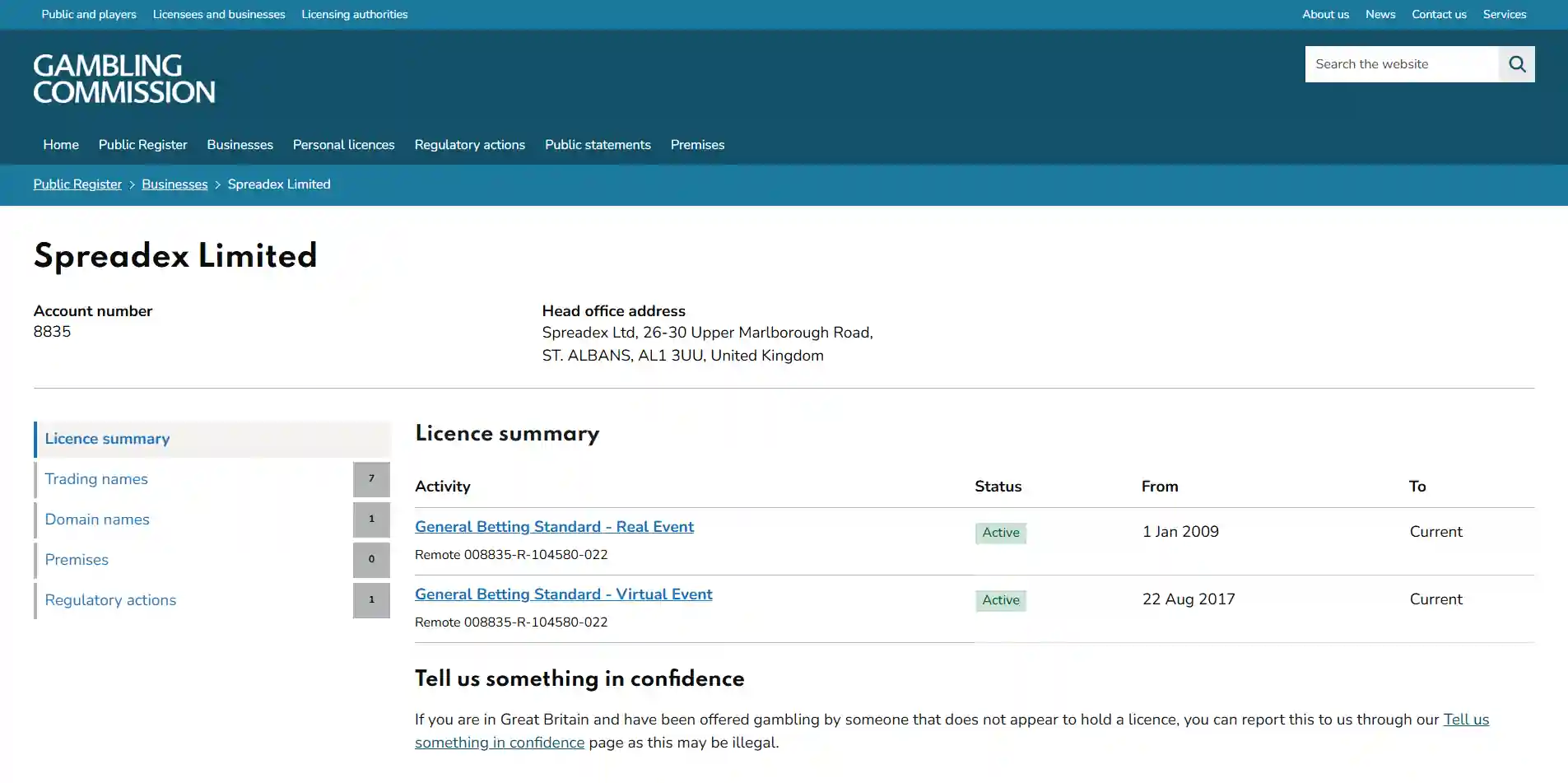Open the Domain names side tab
Image resolution: width=1568 pixels, height=783 pixels.
[x=212, y=520]
